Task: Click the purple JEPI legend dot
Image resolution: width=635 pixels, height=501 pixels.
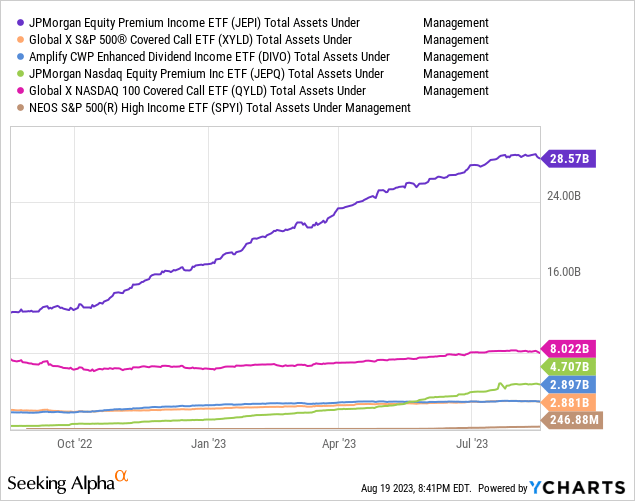Action: pyautogui.click(x=21, y=22)
